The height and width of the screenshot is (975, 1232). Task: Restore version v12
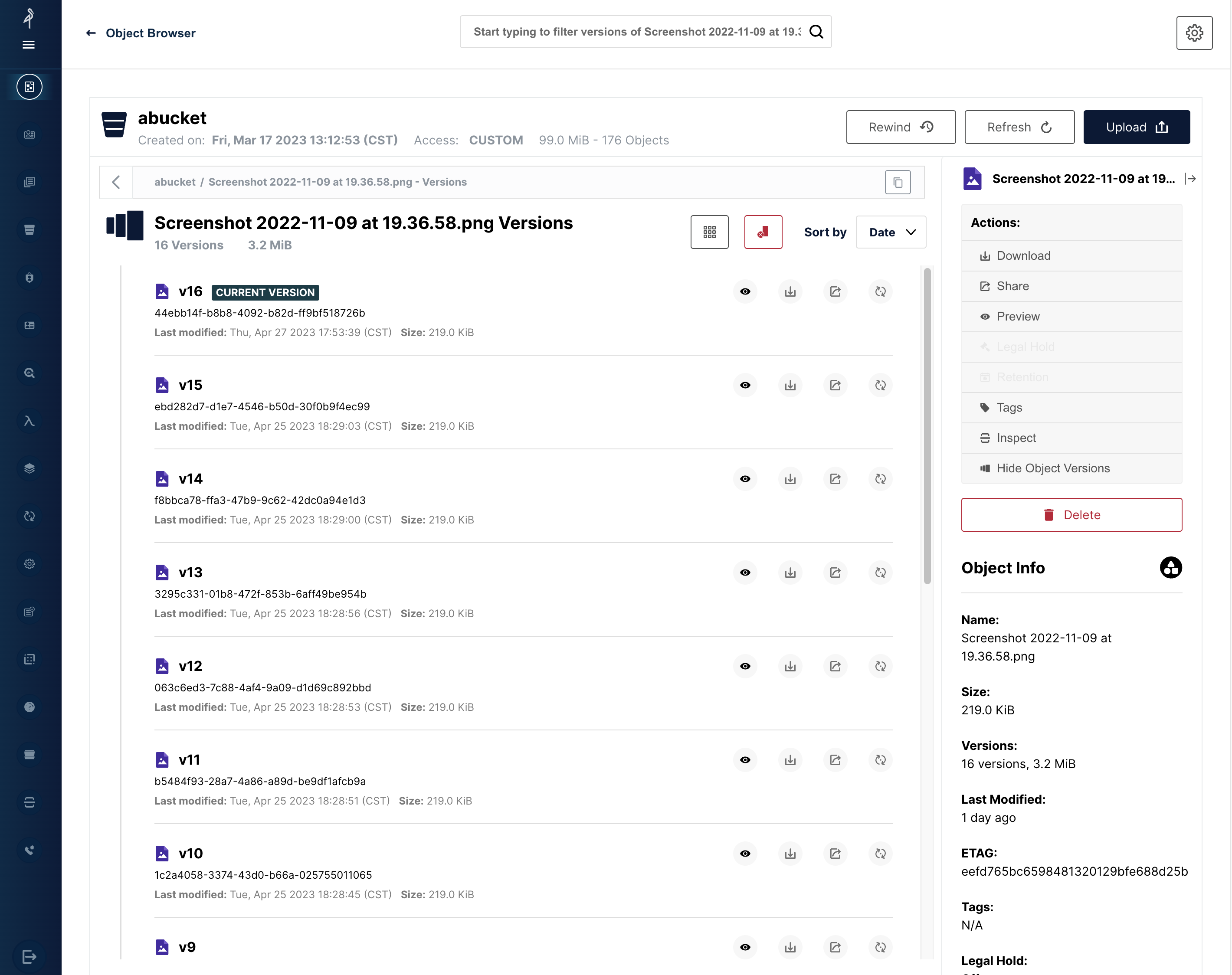click(x=880, y=666)
